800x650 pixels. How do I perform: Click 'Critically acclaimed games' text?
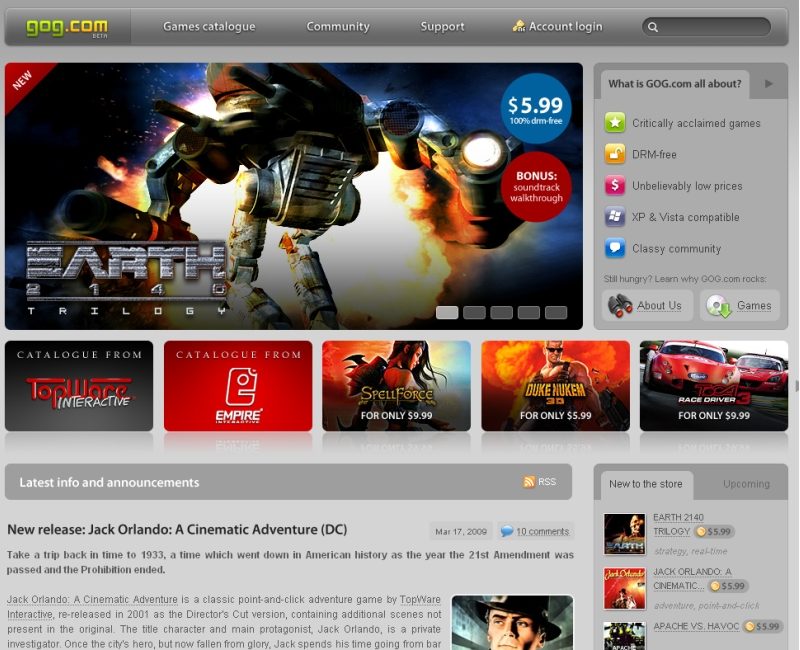(696, 123)
